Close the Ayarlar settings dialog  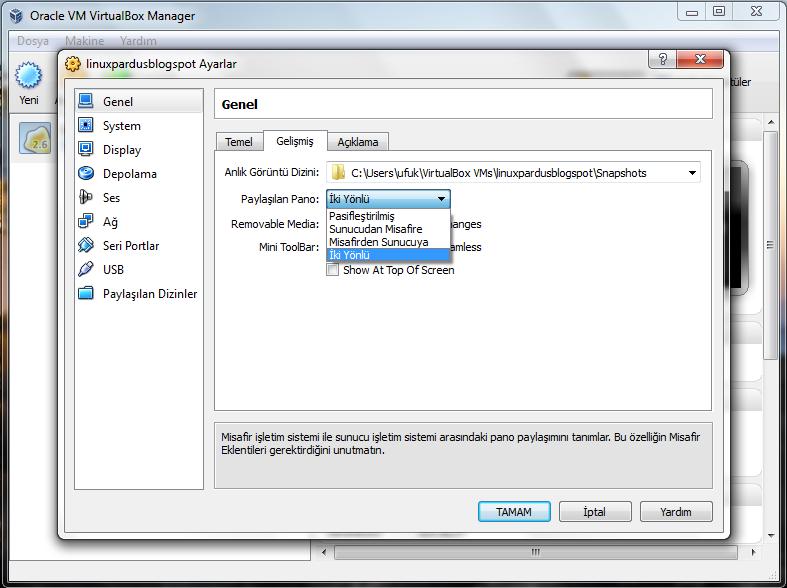click(x=700, y=59)
